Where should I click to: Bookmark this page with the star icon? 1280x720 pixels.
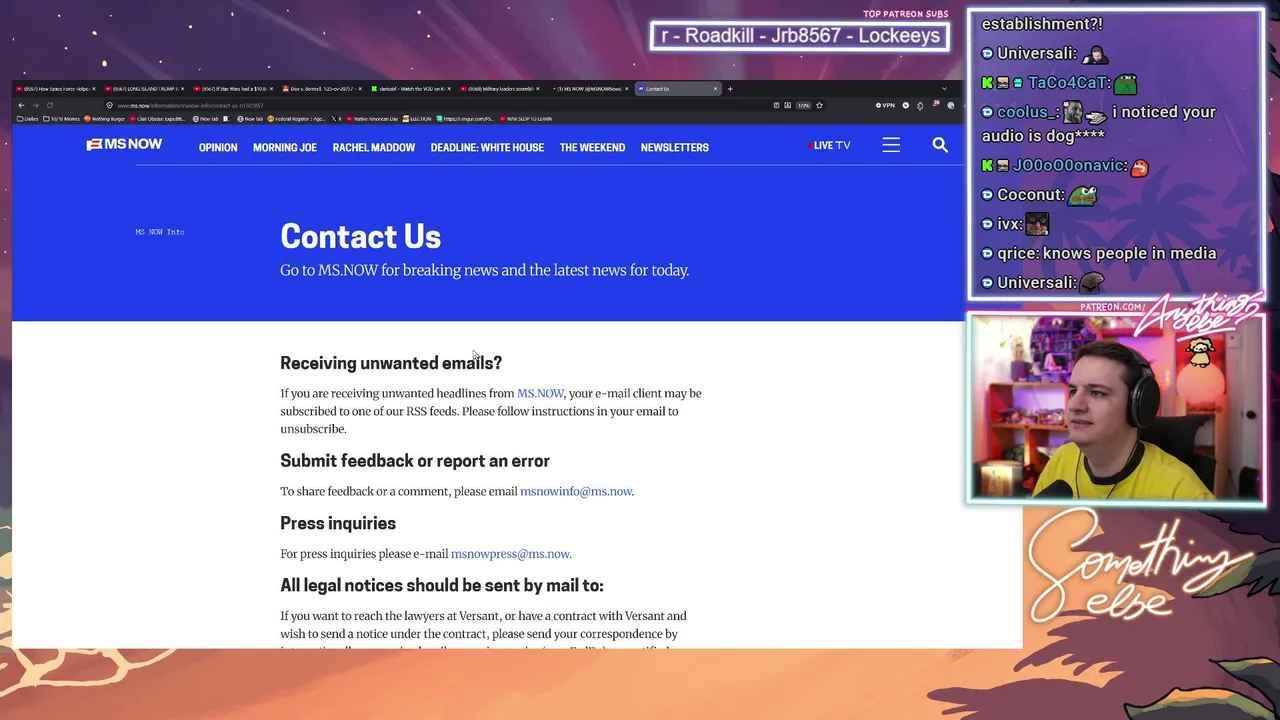coord(819,105)
